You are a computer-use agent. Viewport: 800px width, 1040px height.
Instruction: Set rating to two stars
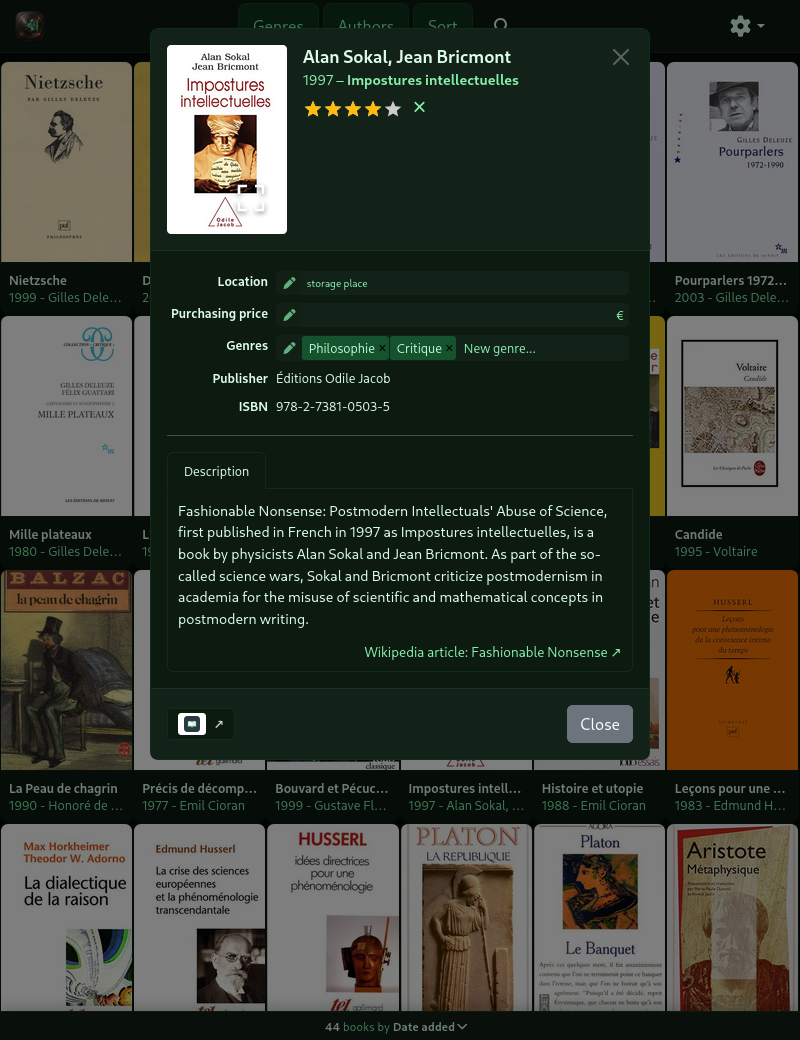click(332, 109)
